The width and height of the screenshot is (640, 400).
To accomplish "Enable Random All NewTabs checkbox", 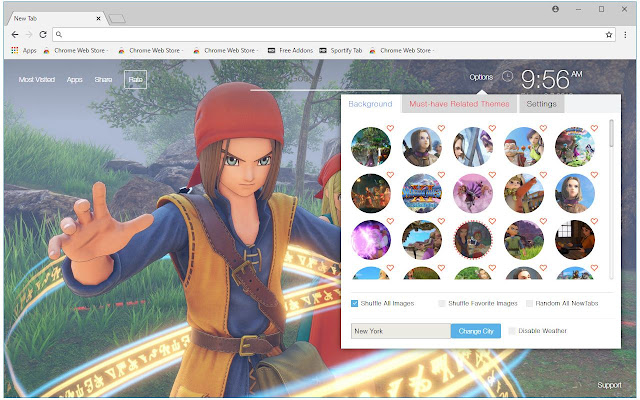I will pyautogui.click(x=529, y=303).
